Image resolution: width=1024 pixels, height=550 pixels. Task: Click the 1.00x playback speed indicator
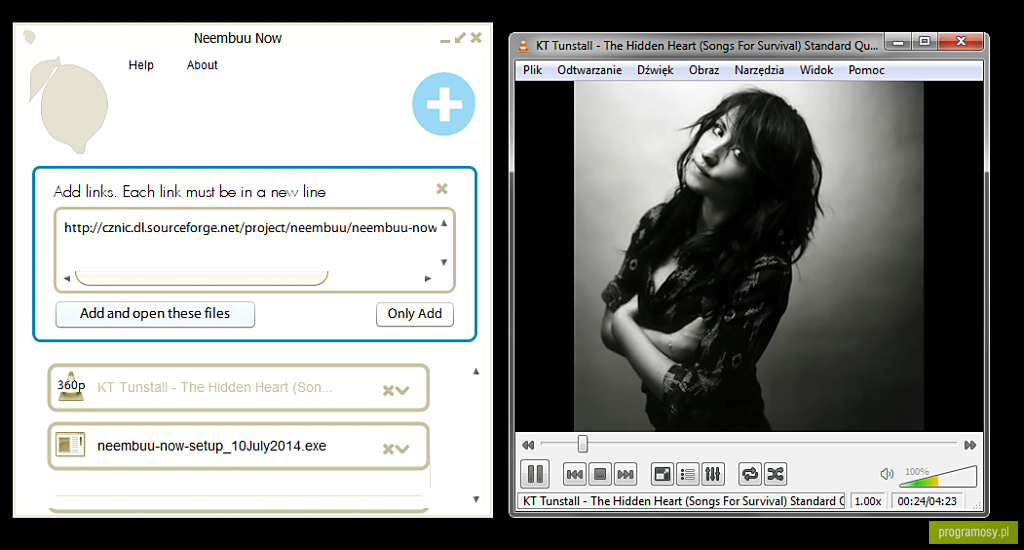tap(868, 501)
